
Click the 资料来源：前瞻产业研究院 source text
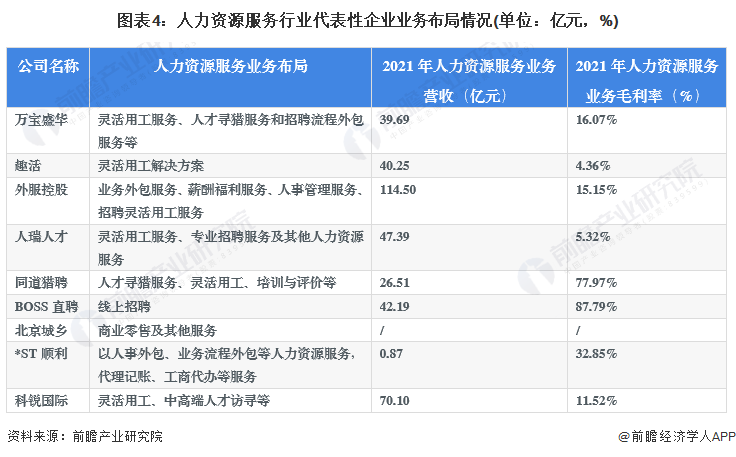84,437
